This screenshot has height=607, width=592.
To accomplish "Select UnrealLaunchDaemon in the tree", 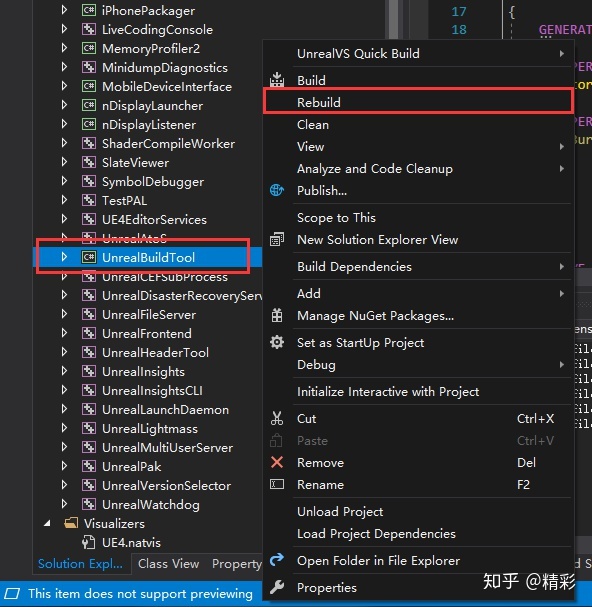I will [x=165, y=410].
